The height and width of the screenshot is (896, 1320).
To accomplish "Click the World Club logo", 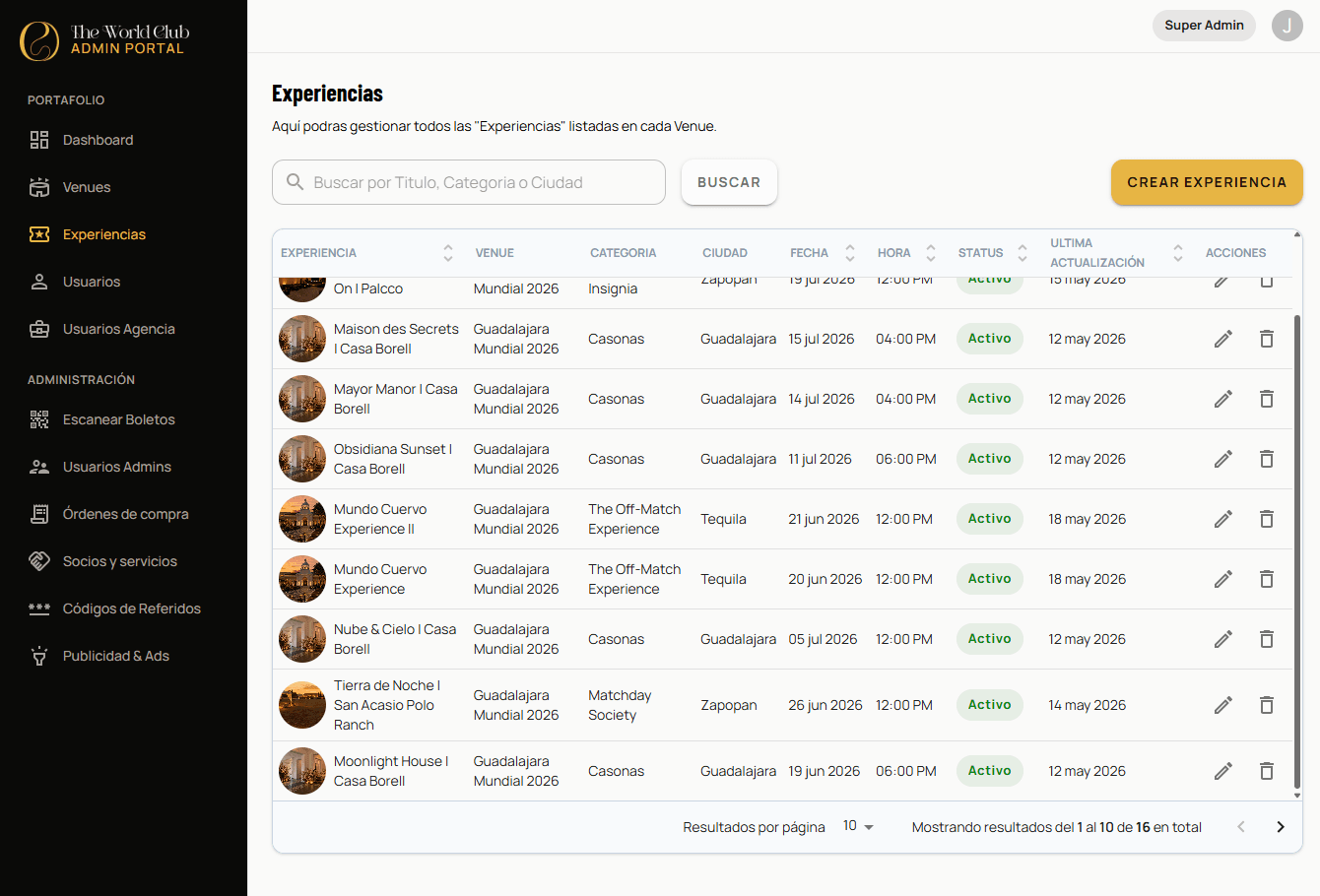I will [x=104, y=40].
